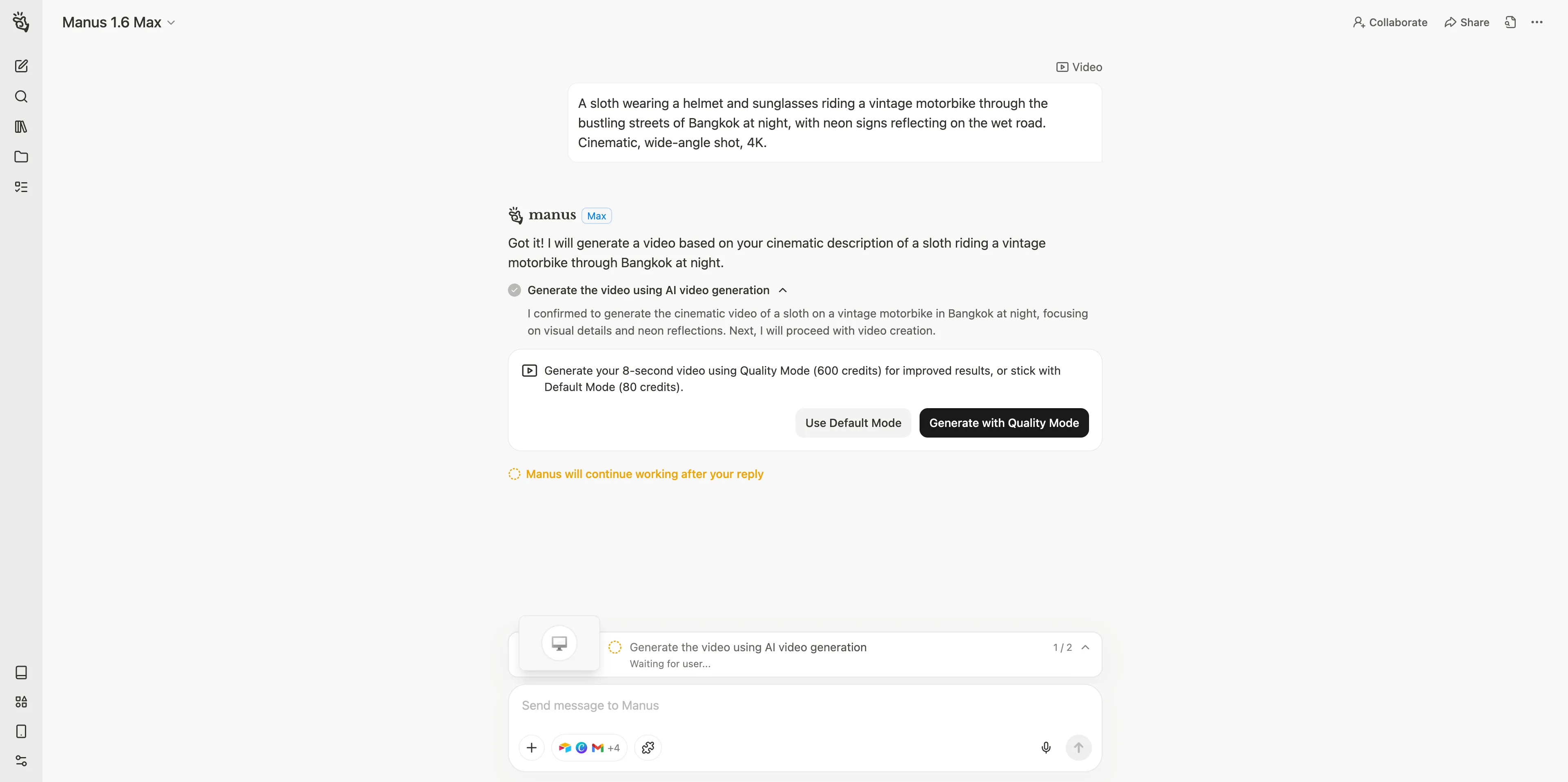The height and width of the screenshot is (782, 1568).
Task: Click Generate with Quality Mode button
Action: coord(1004,423)
